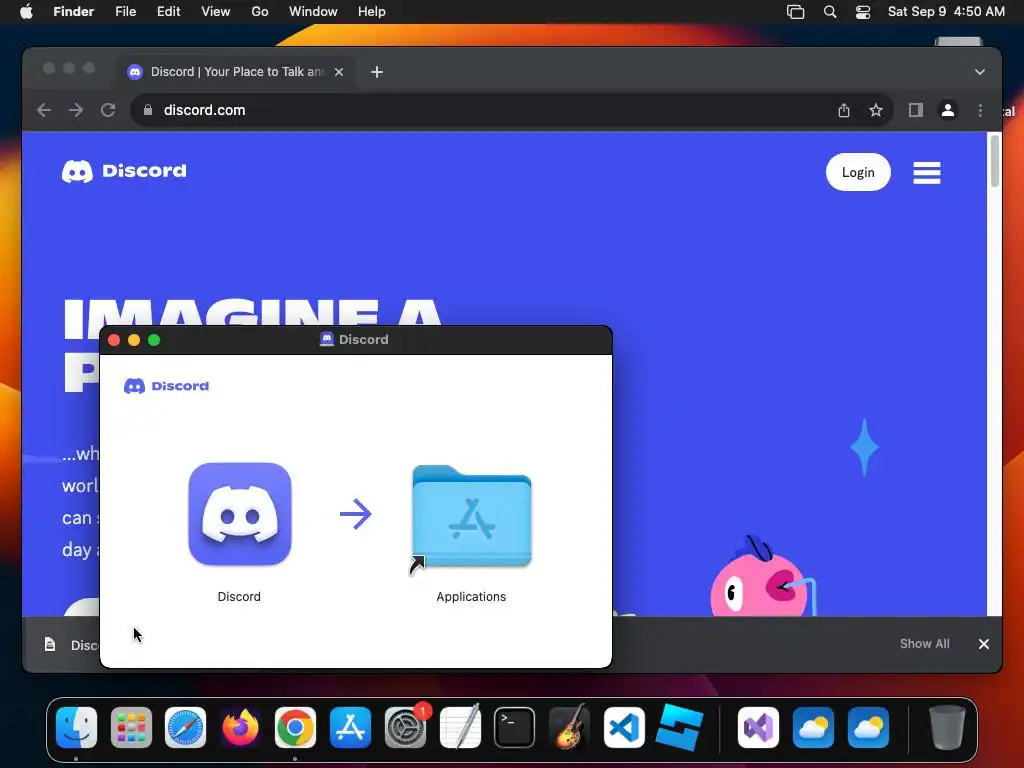The height and width of the screenshot is (768, 1024).
Task: Click Chrome forward navigation arrow
Action: pyautogui.click(x=76, y=110)
